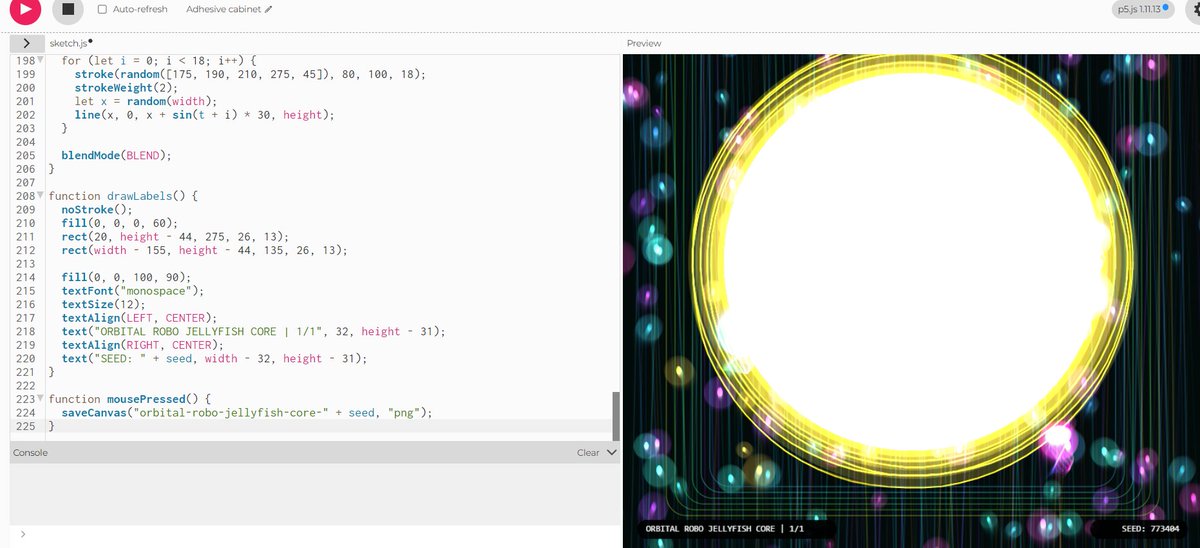The width and height of the screenshot is (1200, 548).
Task: Expand the file sidebar with the arrow
Action: tap(27, 43)
